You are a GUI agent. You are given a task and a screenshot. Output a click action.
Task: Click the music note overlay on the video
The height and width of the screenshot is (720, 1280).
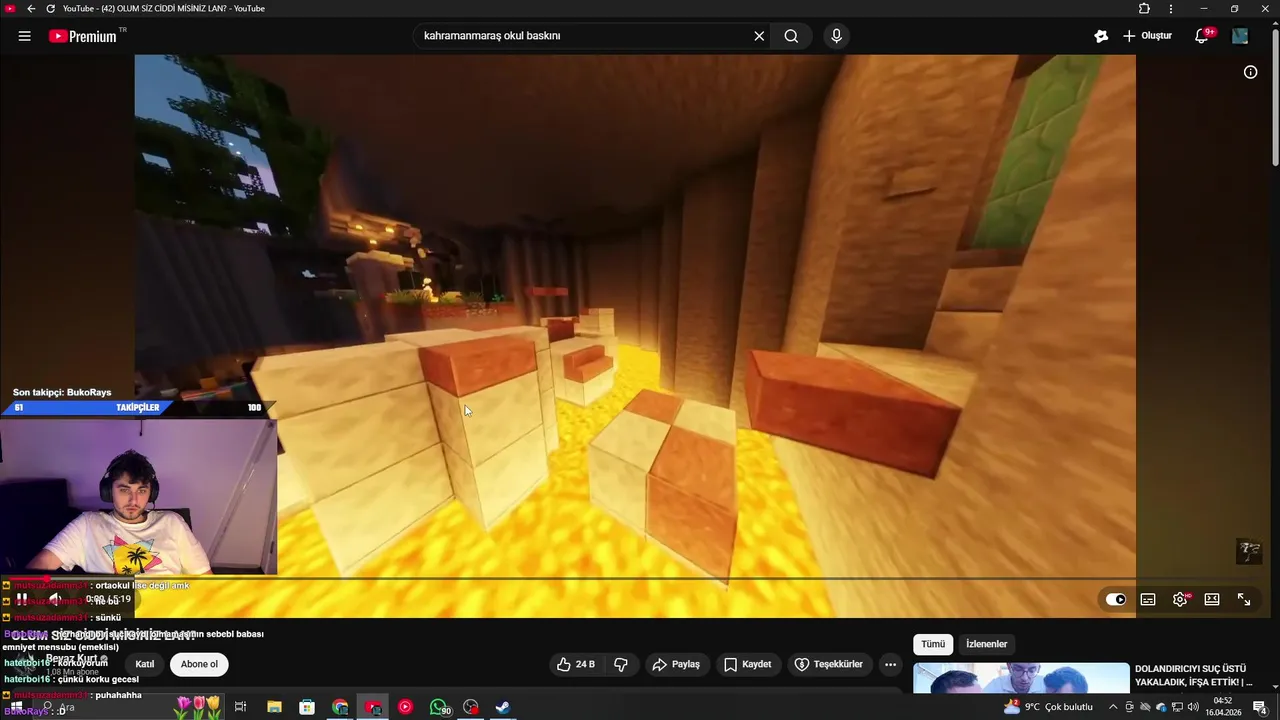pyautogui.click(x=1249, y=551)
